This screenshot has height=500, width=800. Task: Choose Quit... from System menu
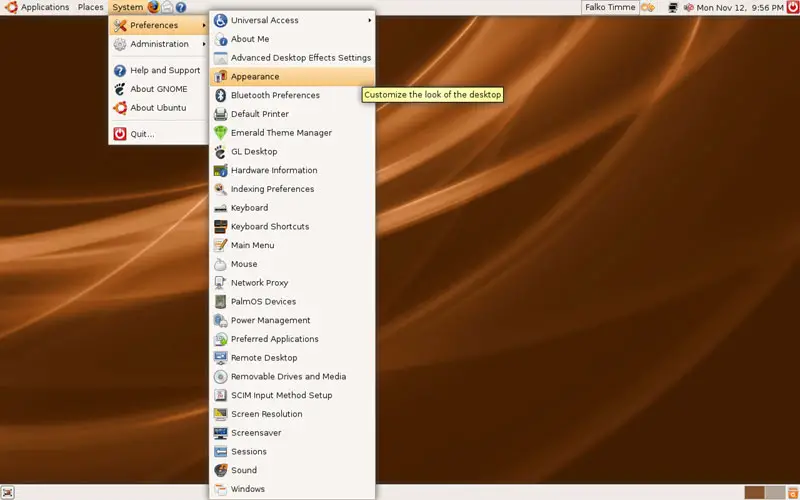click(x=159, y=134)
